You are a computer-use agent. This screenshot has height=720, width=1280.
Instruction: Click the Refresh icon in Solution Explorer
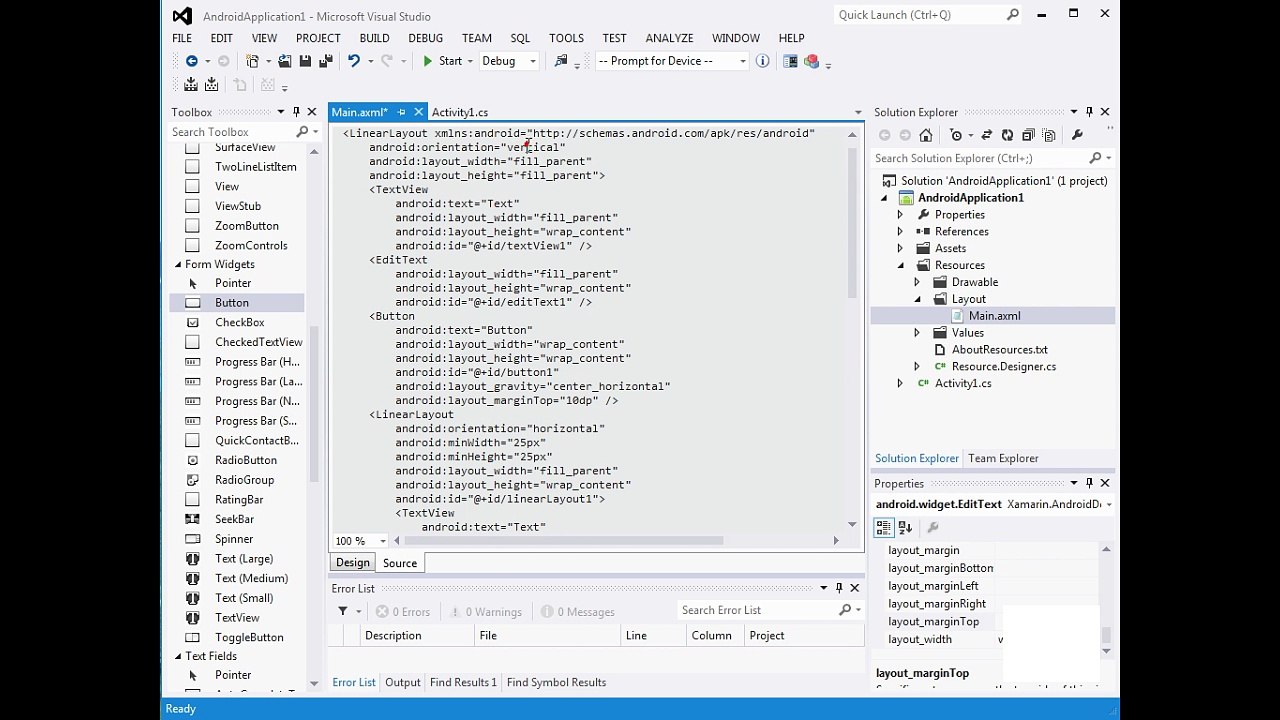pos(1007,135)
